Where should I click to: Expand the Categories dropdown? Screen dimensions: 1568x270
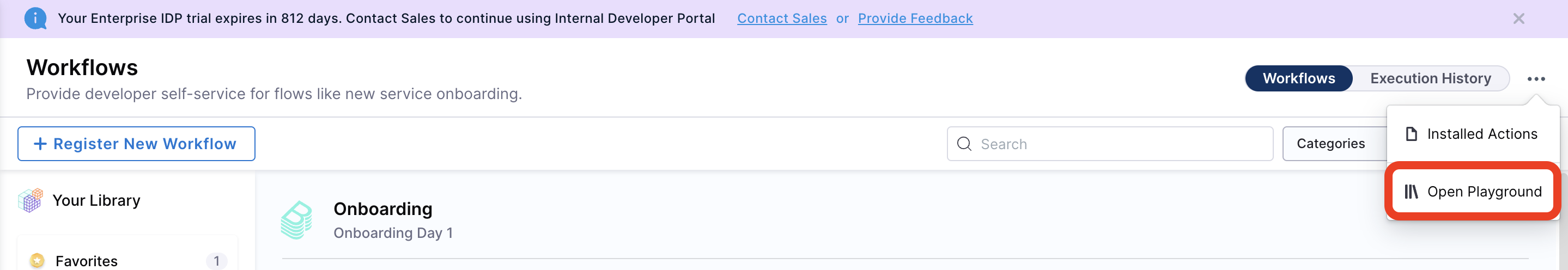[1330, 144]
